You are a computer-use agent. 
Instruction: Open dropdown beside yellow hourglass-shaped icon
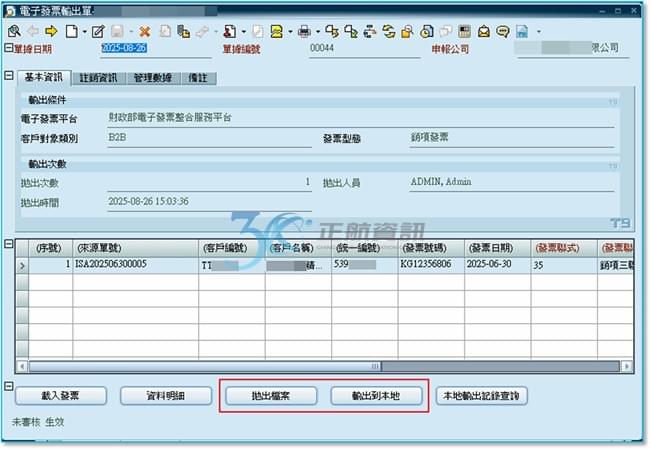coord(290,32)
